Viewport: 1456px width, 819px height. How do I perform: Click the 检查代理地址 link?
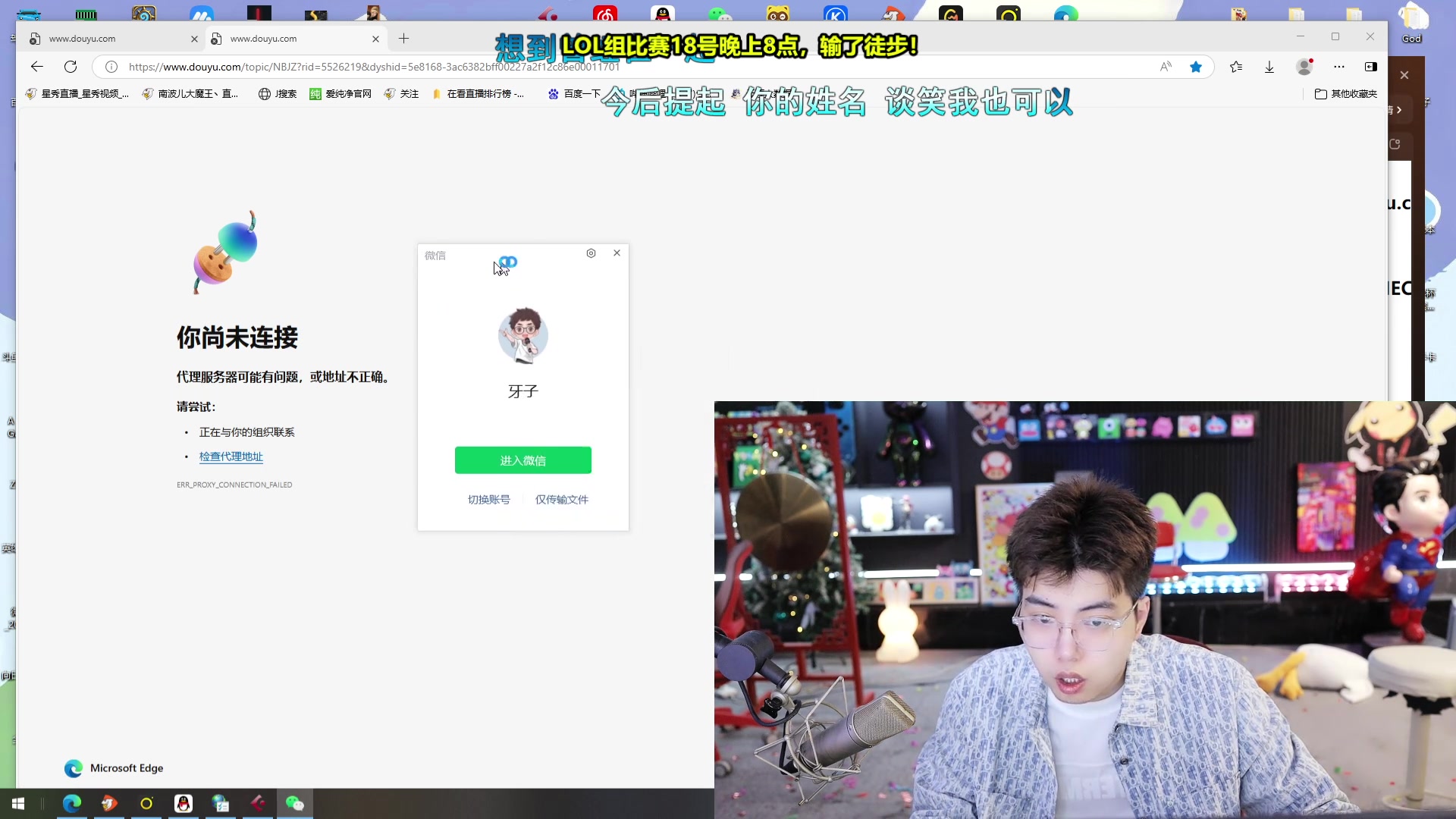pos(231,457)
